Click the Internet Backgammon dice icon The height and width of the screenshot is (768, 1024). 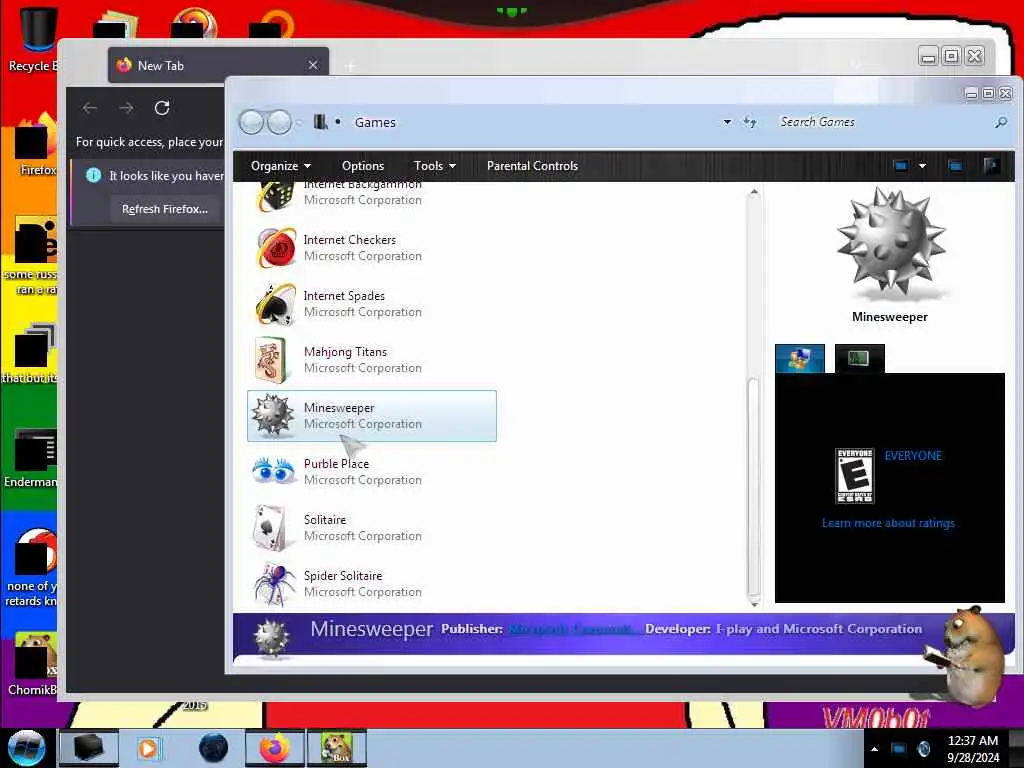274,197
